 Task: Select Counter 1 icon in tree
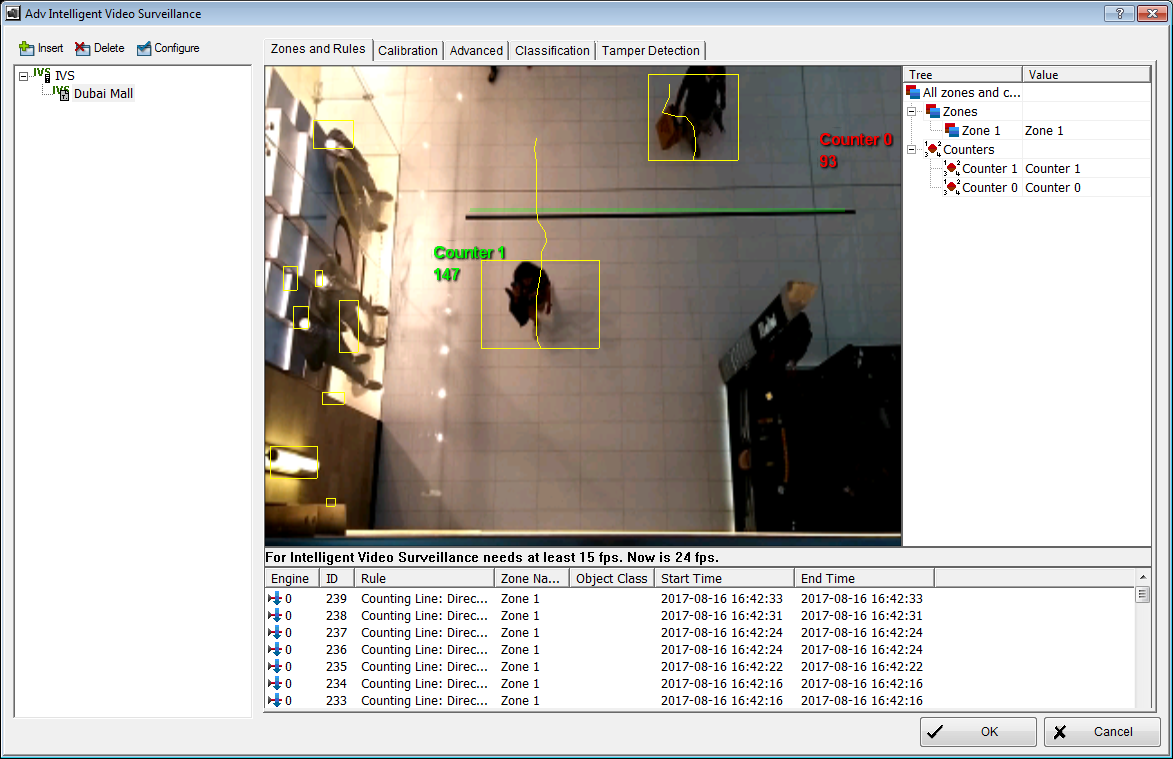pos(951,169)
